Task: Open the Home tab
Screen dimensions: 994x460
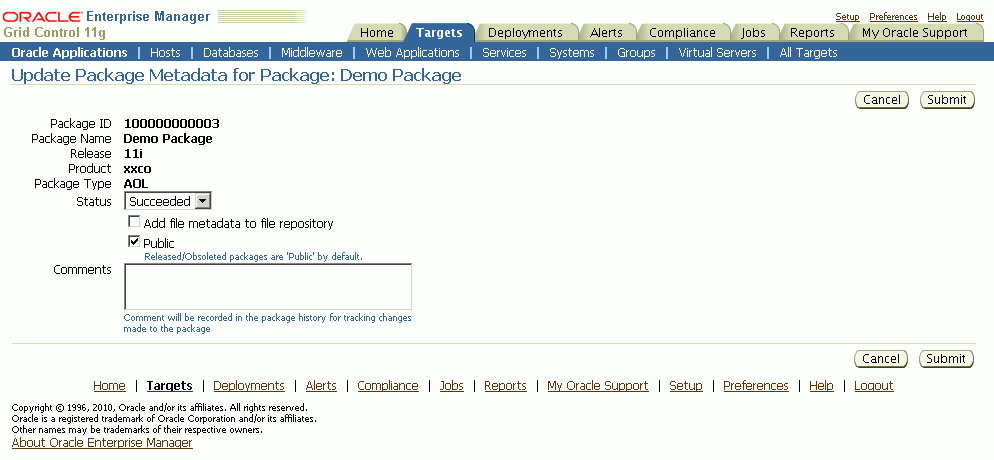Action: click(x=377, y=32)
